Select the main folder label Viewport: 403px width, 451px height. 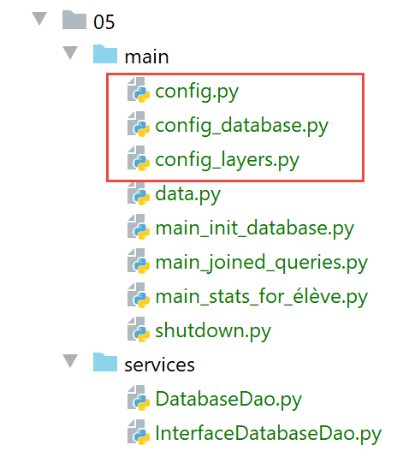coord(146,57)
